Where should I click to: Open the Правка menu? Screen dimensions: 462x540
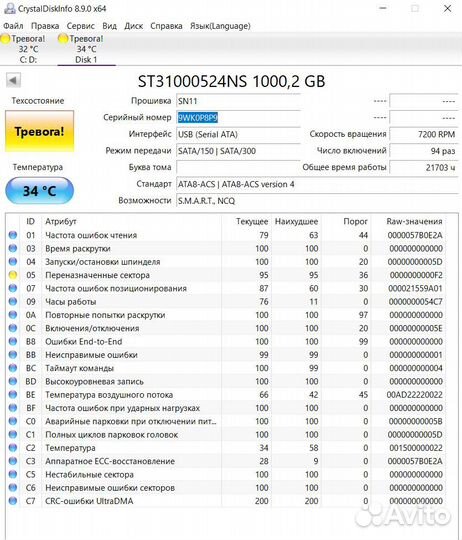point(45,26)
